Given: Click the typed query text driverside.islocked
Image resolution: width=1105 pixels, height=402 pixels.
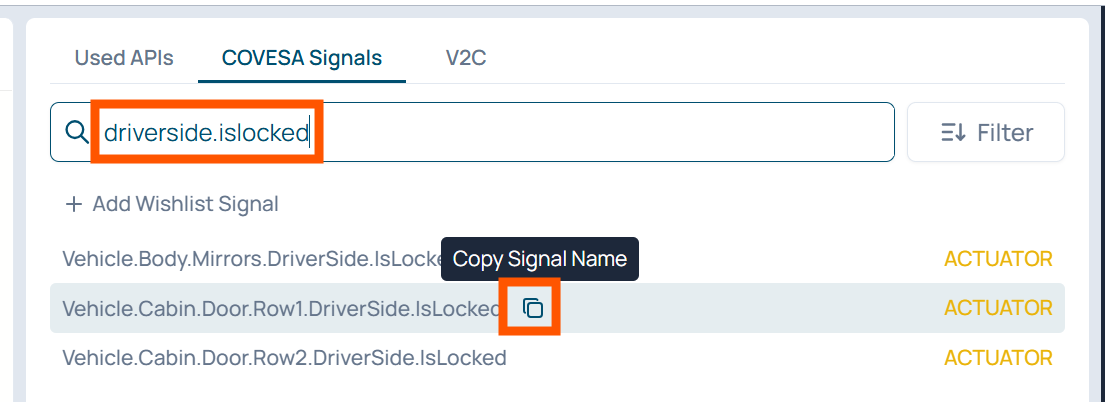Looking at the screenshot, I should pos(206,132).
